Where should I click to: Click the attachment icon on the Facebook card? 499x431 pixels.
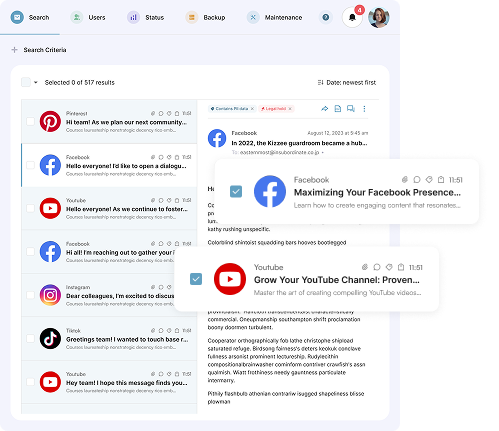click(x=405, y=180)
